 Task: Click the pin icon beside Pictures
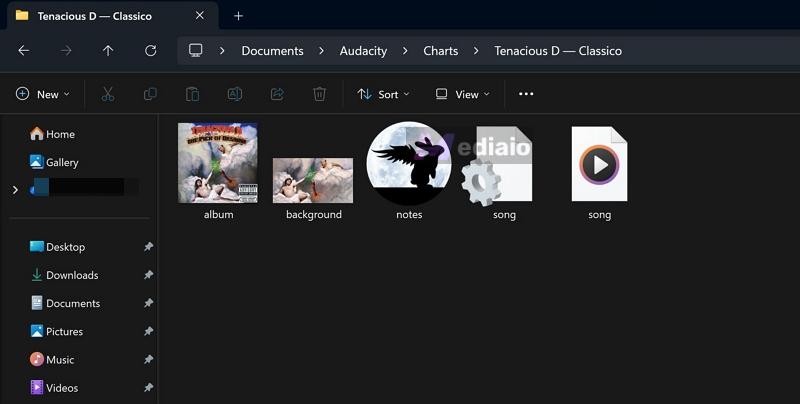(148, 332)
